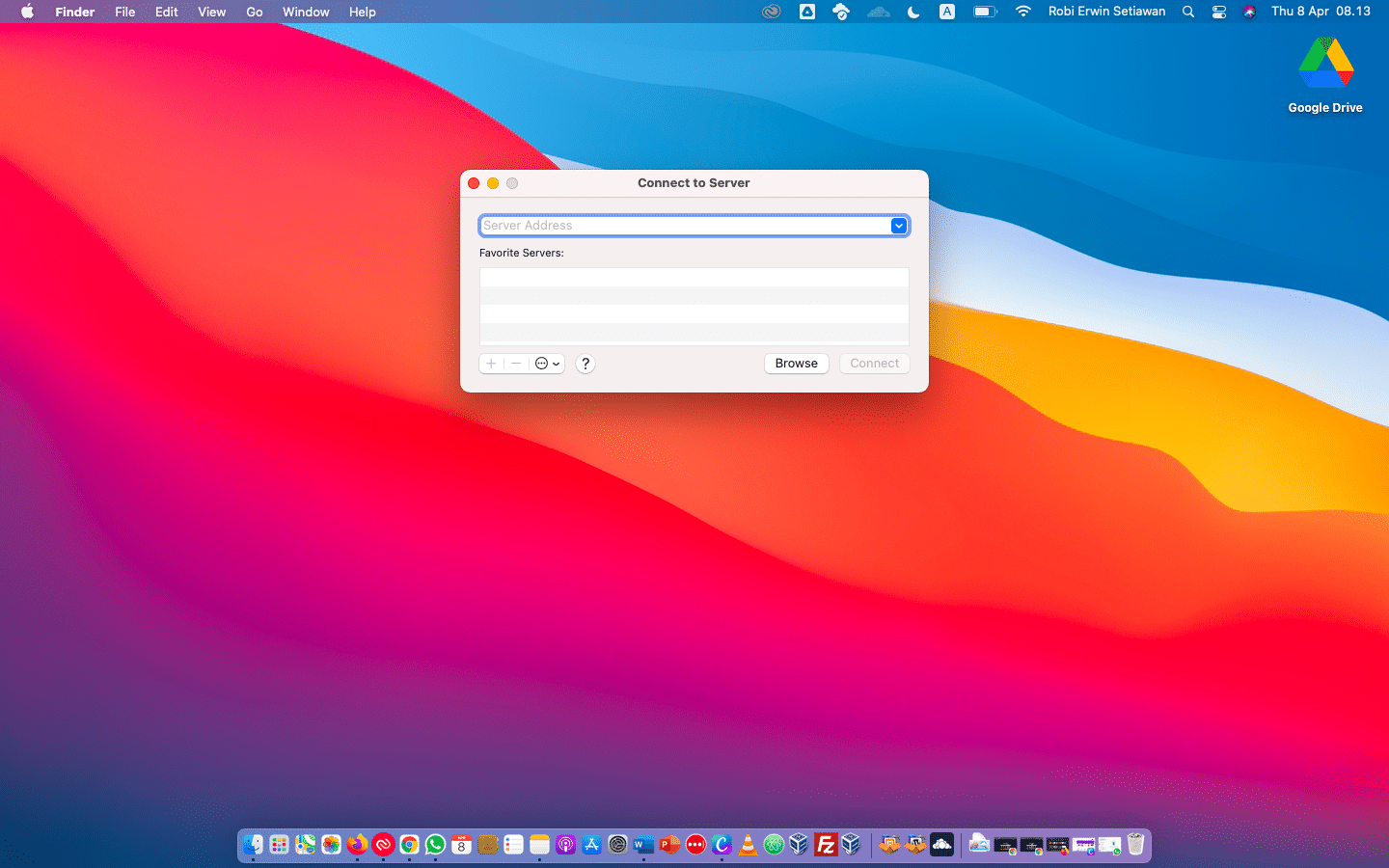This screenshot has width=1389, height=868.
Task: Open the Photos app in Dock
Action: pyautogui.click(x=331, y=845)
